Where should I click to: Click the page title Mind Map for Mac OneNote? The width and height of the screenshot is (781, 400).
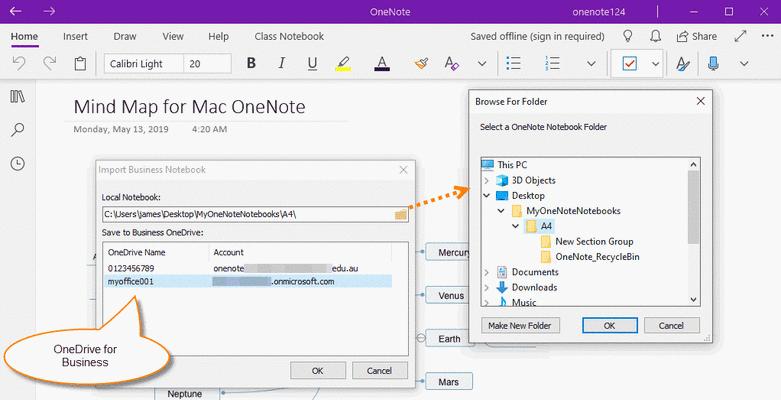pos(189,107)
